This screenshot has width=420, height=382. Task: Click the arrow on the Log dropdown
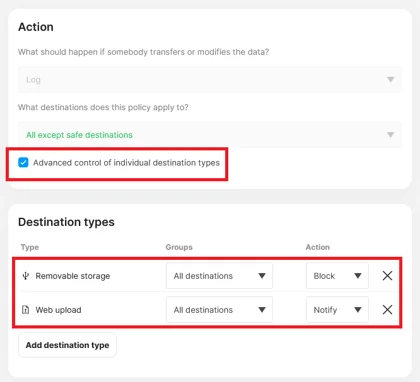point(390,80)
